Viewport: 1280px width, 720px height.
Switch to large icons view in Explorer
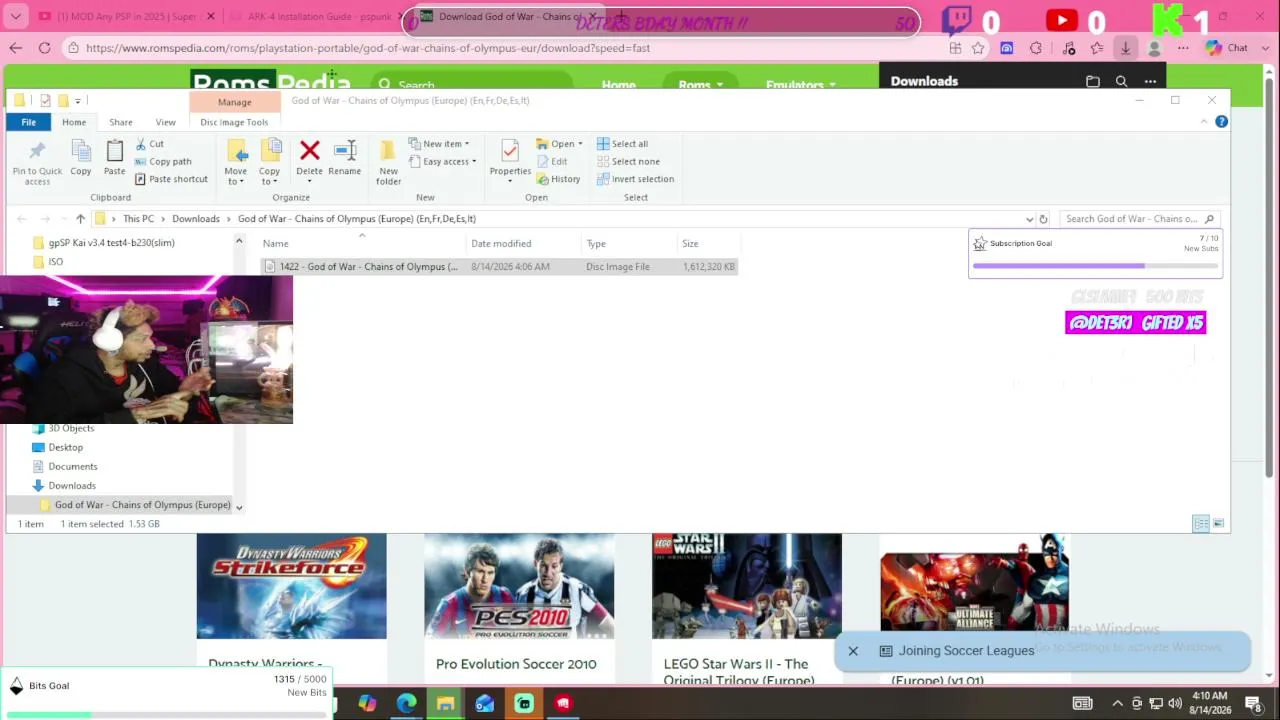(x=1218, y=524)
